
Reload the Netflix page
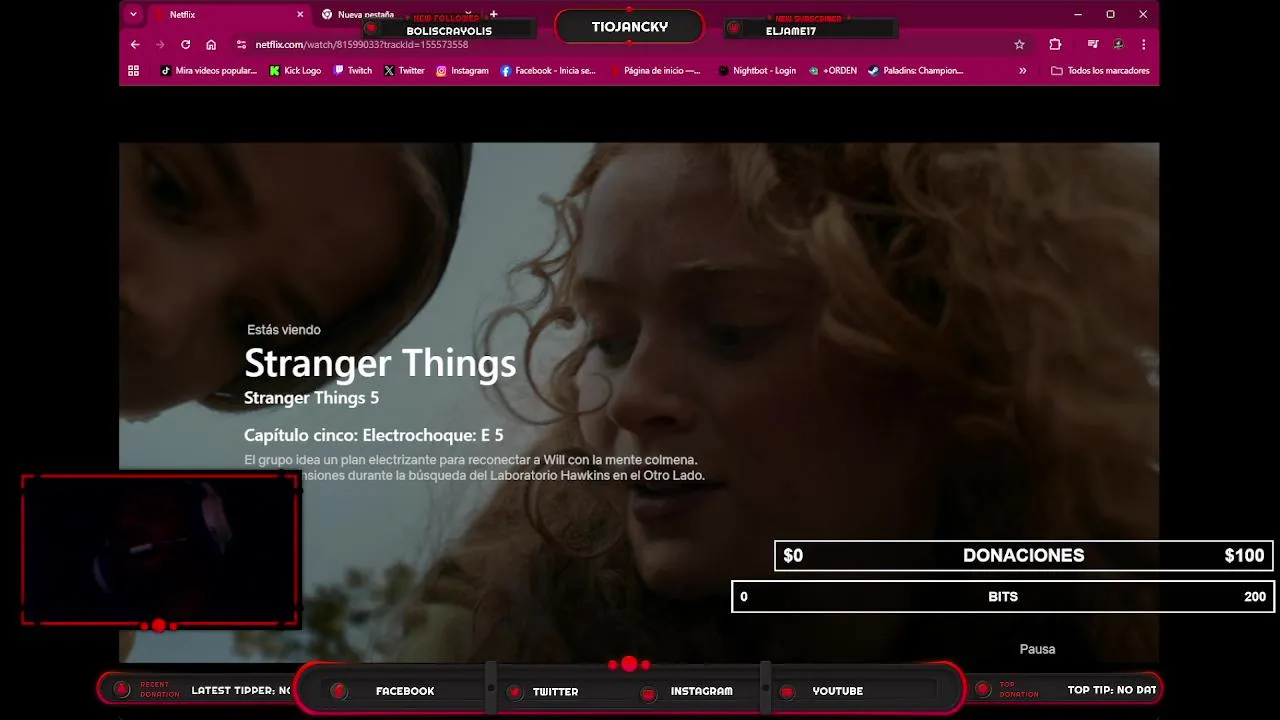tap(185, 44)
